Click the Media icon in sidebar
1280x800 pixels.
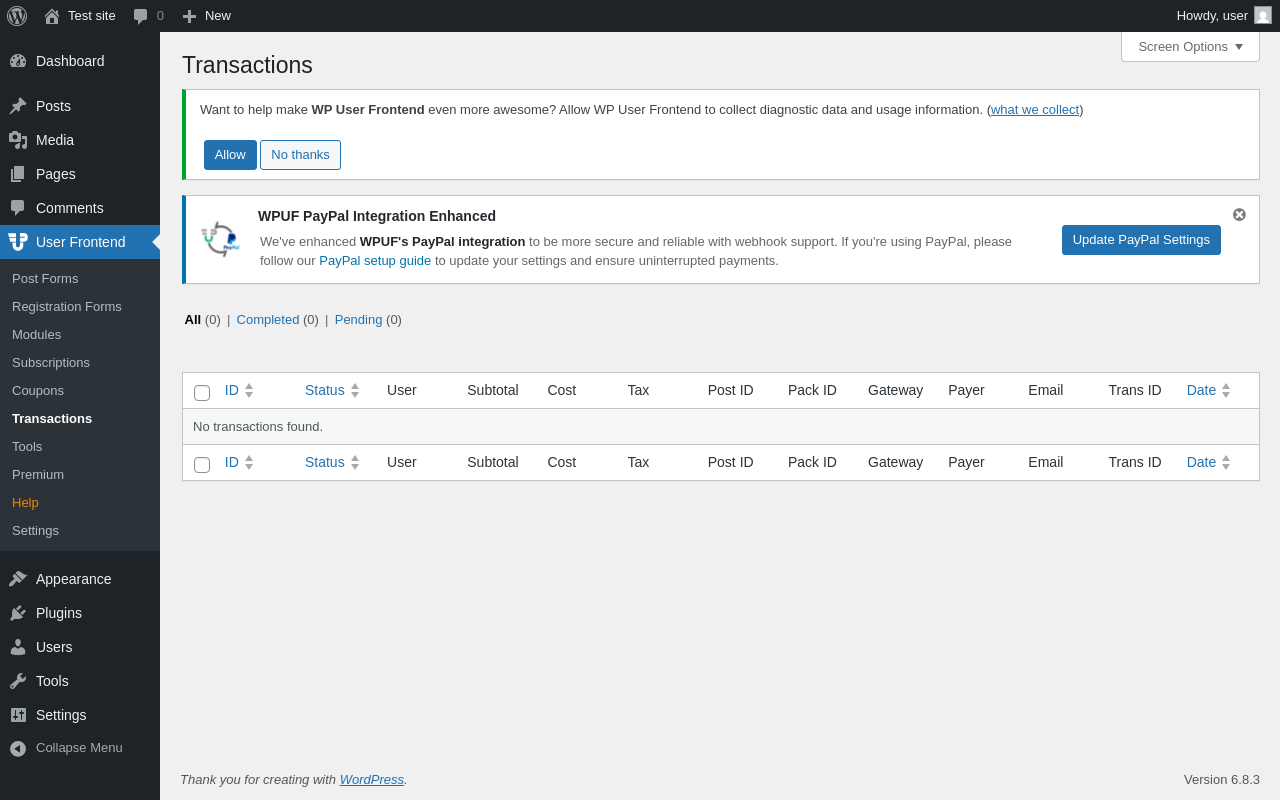18,140
